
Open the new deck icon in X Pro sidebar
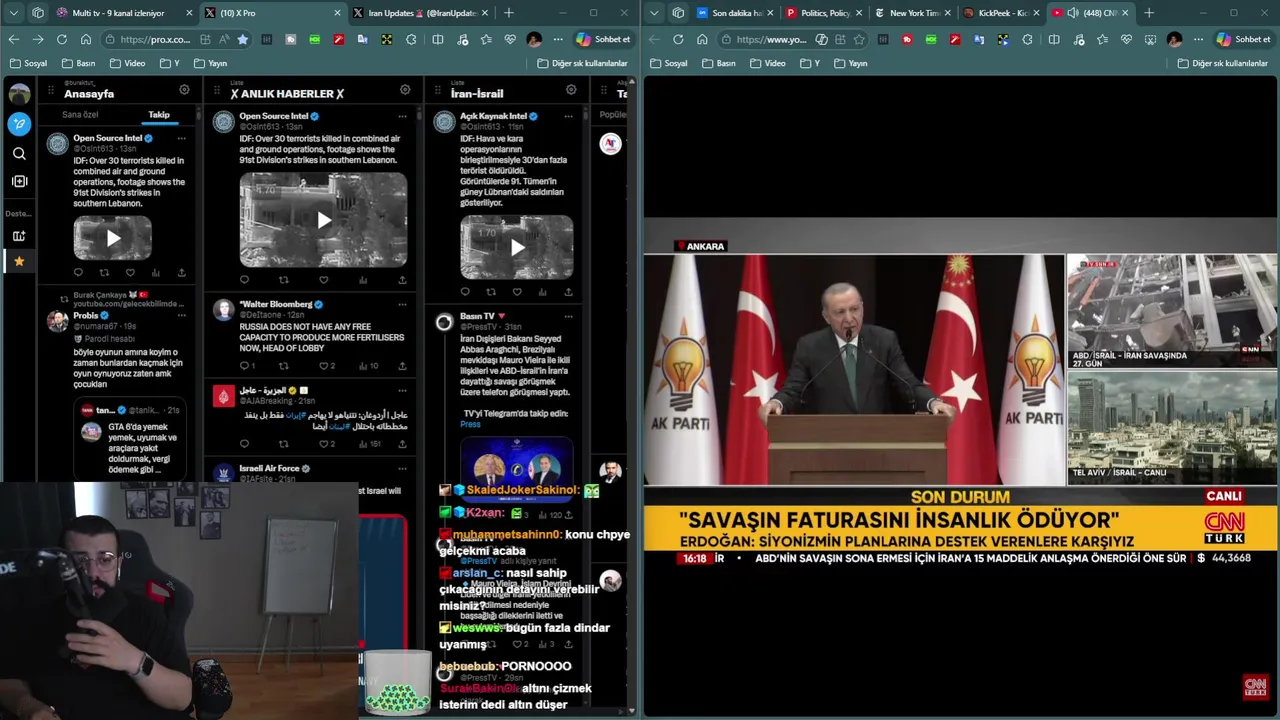(19, 236)
